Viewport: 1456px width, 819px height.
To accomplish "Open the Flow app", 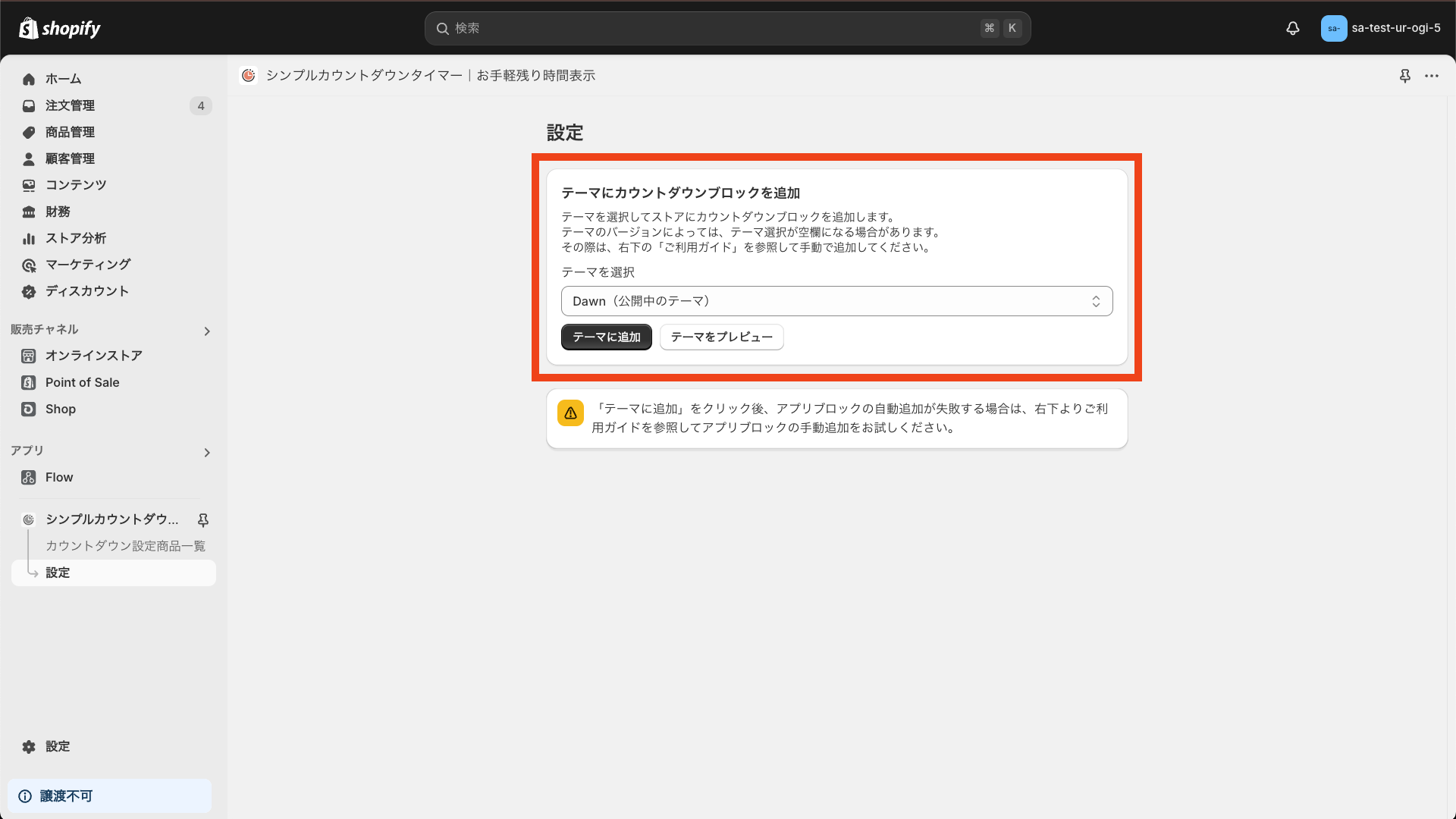I will point(58,477).
